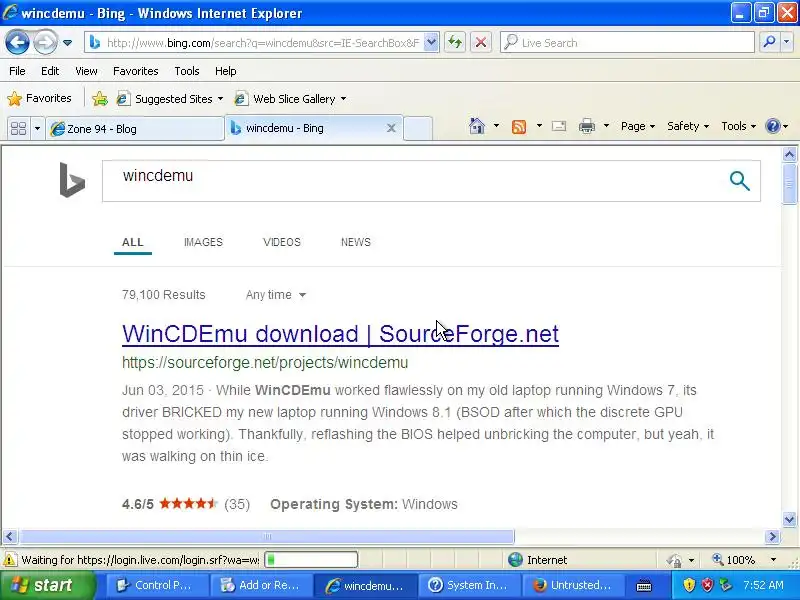The image size is (800, 600).
Task: Open a new blank tab
Action: 418,129
